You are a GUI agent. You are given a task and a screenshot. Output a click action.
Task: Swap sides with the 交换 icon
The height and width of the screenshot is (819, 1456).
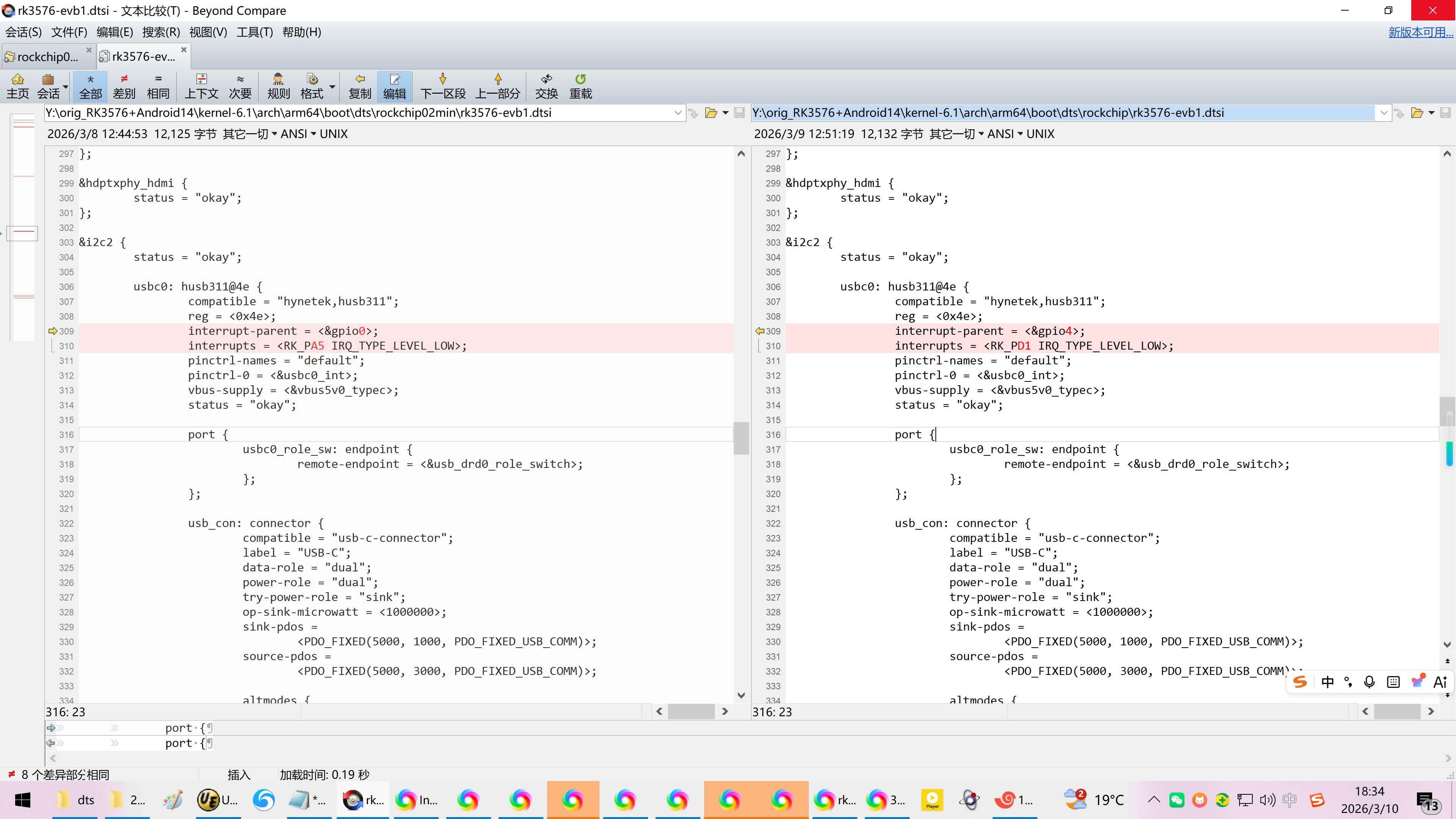[x=546, y=86]
